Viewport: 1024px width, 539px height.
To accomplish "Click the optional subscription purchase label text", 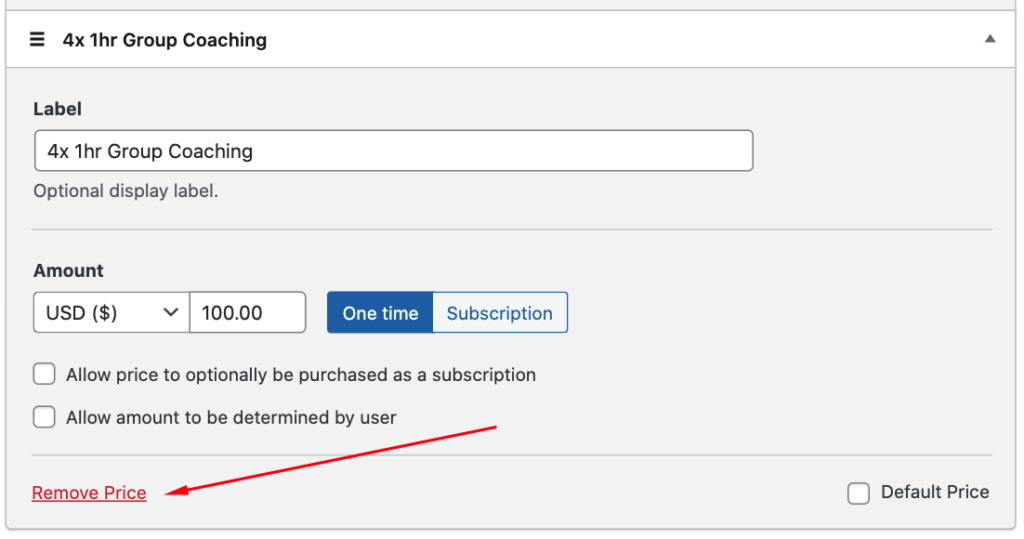I will point(300,375).
